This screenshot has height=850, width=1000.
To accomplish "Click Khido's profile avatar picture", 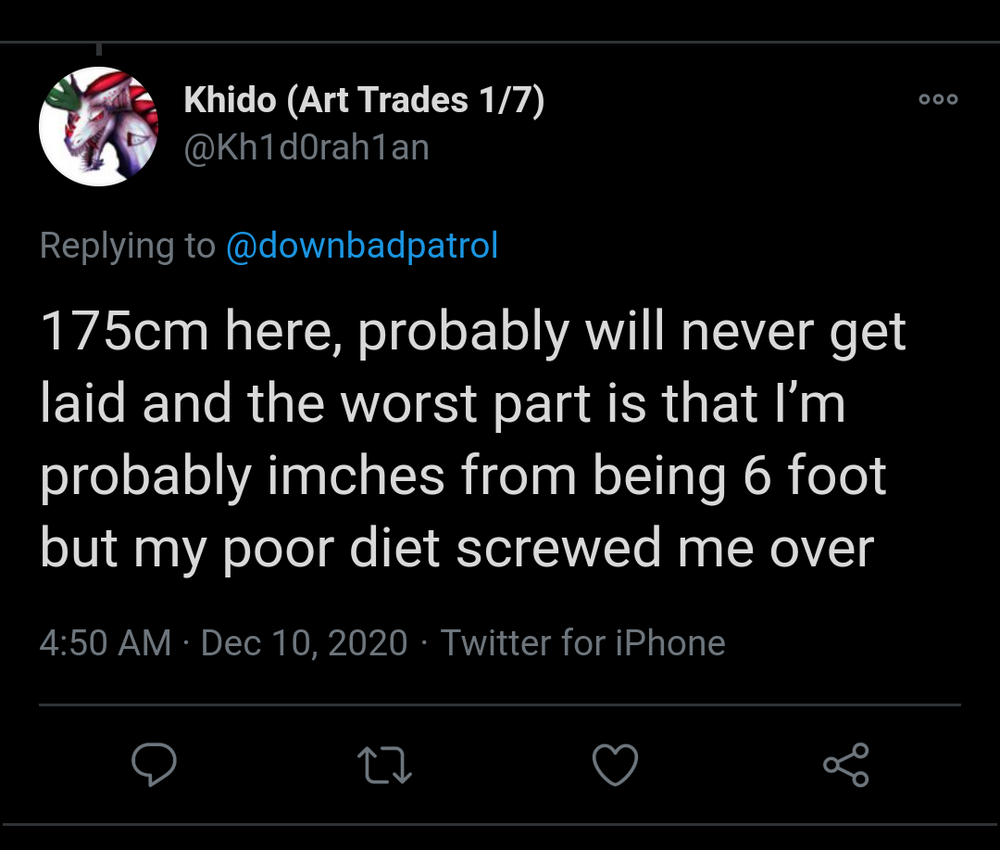I will pyautogui.click(x=99, y=126).
